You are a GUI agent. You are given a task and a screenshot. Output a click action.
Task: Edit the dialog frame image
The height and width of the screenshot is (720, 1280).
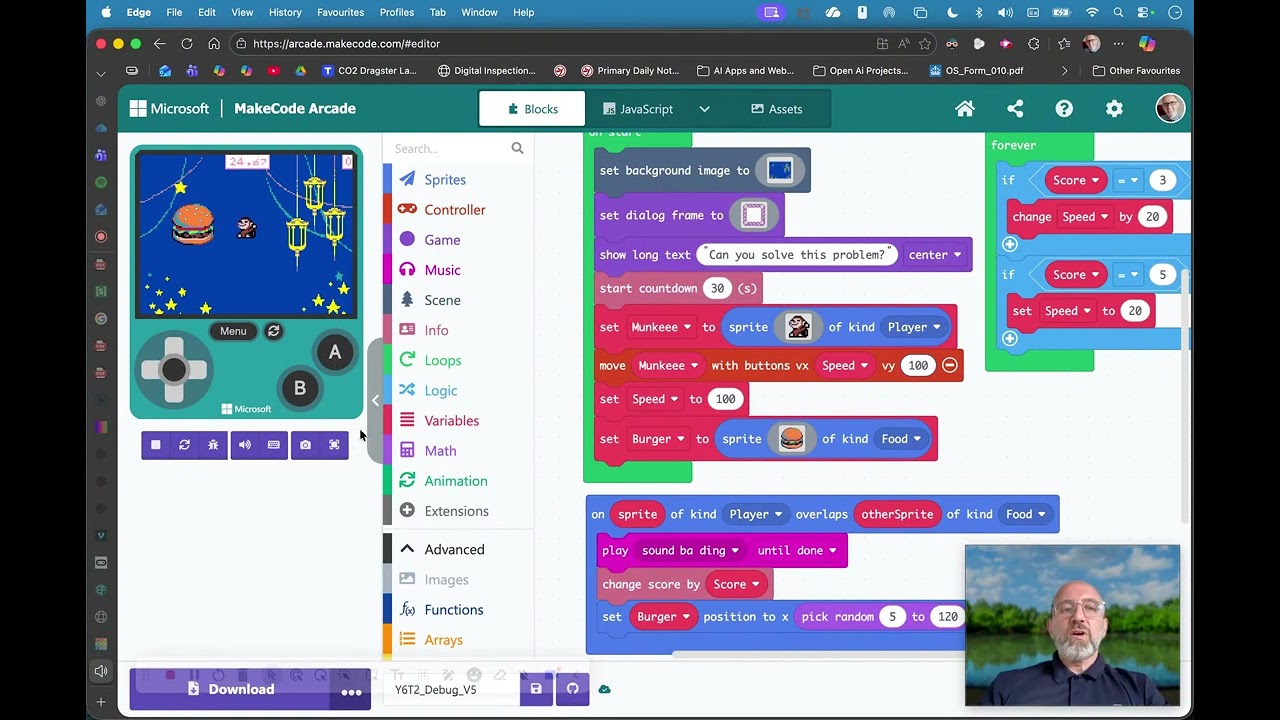pyautogui.click(x=754, y=215)
